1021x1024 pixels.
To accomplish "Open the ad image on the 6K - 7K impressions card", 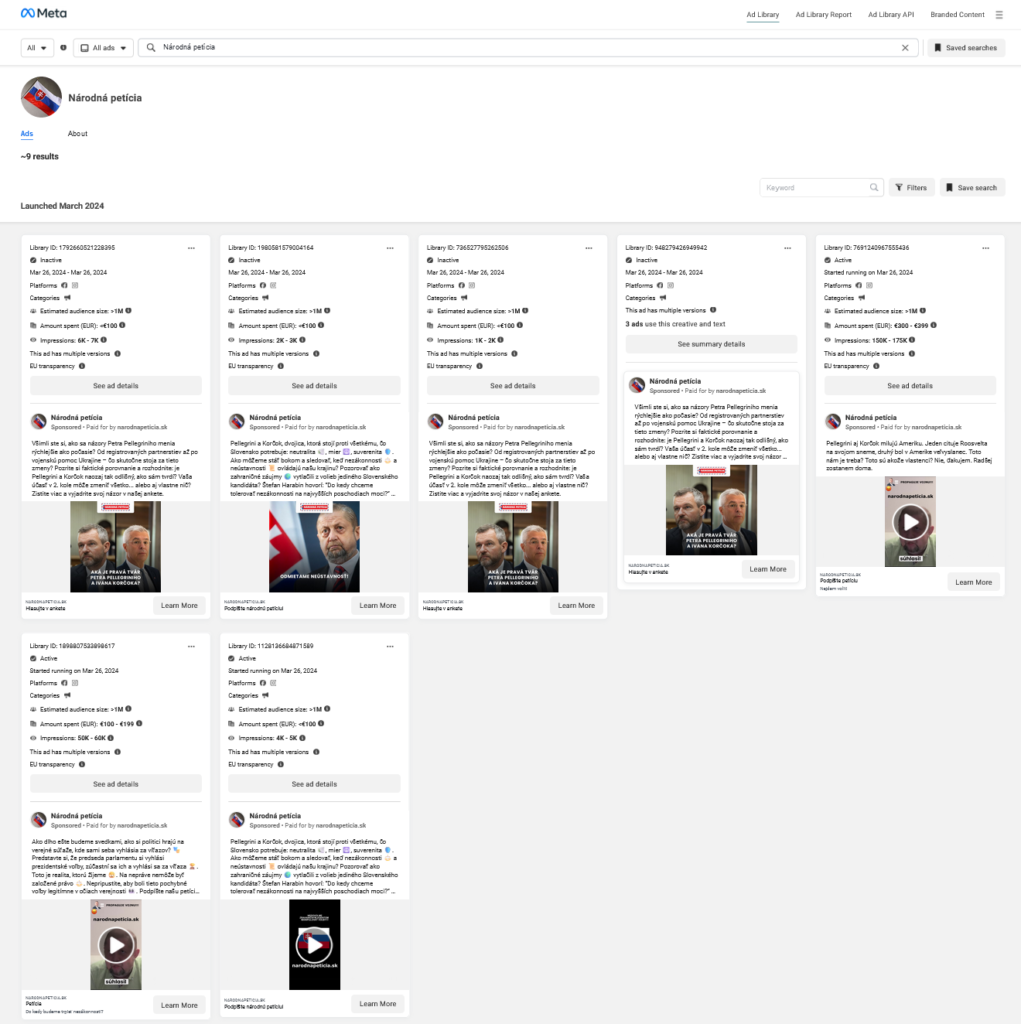I will click(116, 547).
